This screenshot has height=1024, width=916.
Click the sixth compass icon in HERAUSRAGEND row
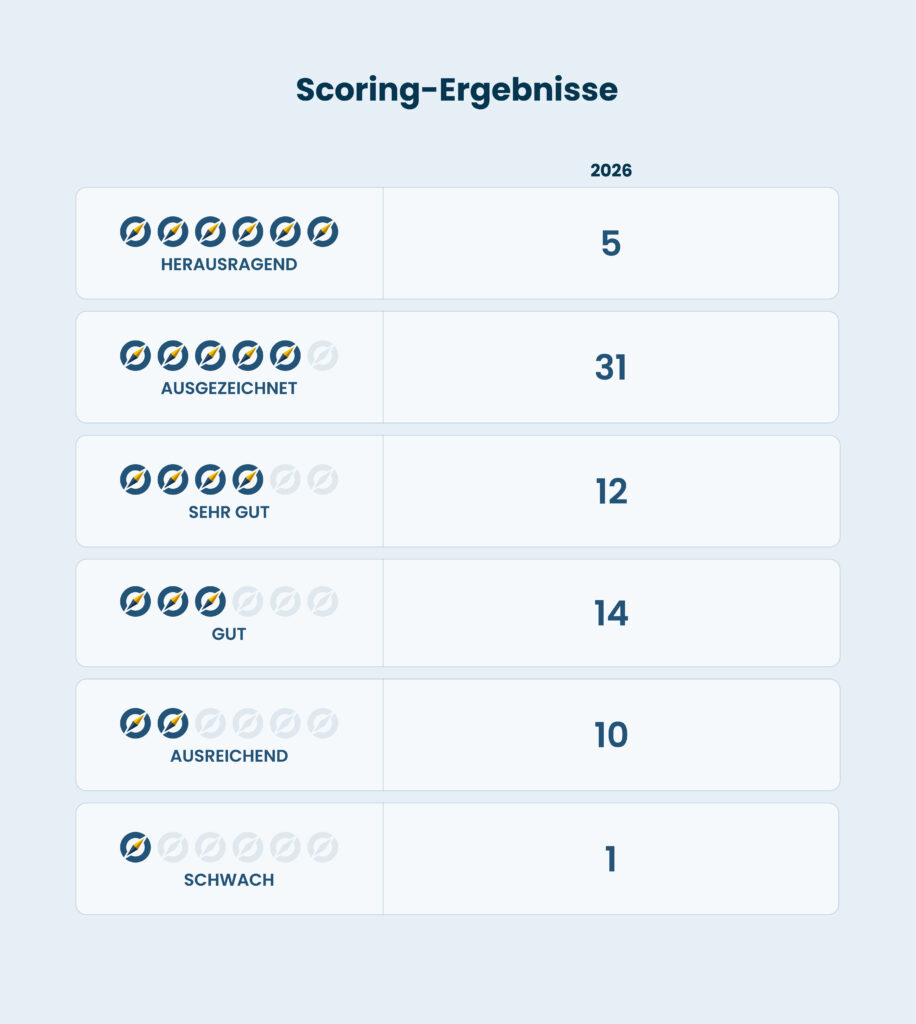coord(322,232)
